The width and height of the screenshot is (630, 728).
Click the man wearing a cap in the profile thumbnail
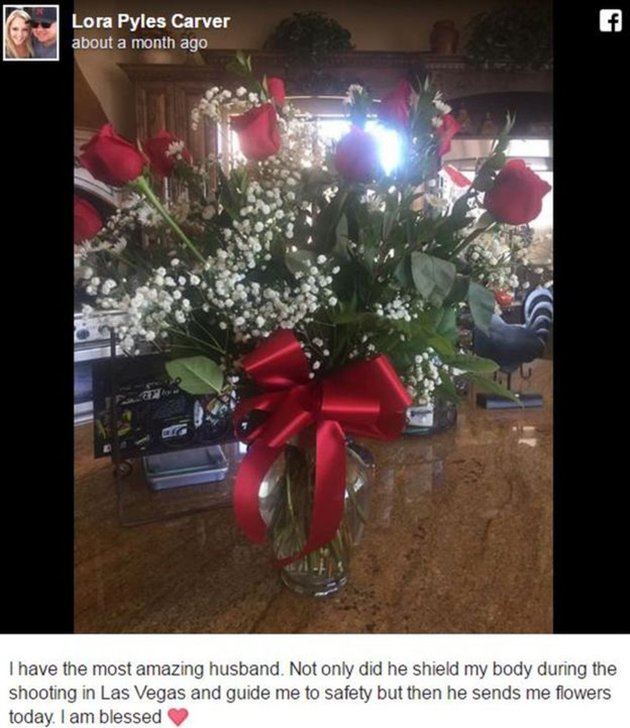click(44, 33)
